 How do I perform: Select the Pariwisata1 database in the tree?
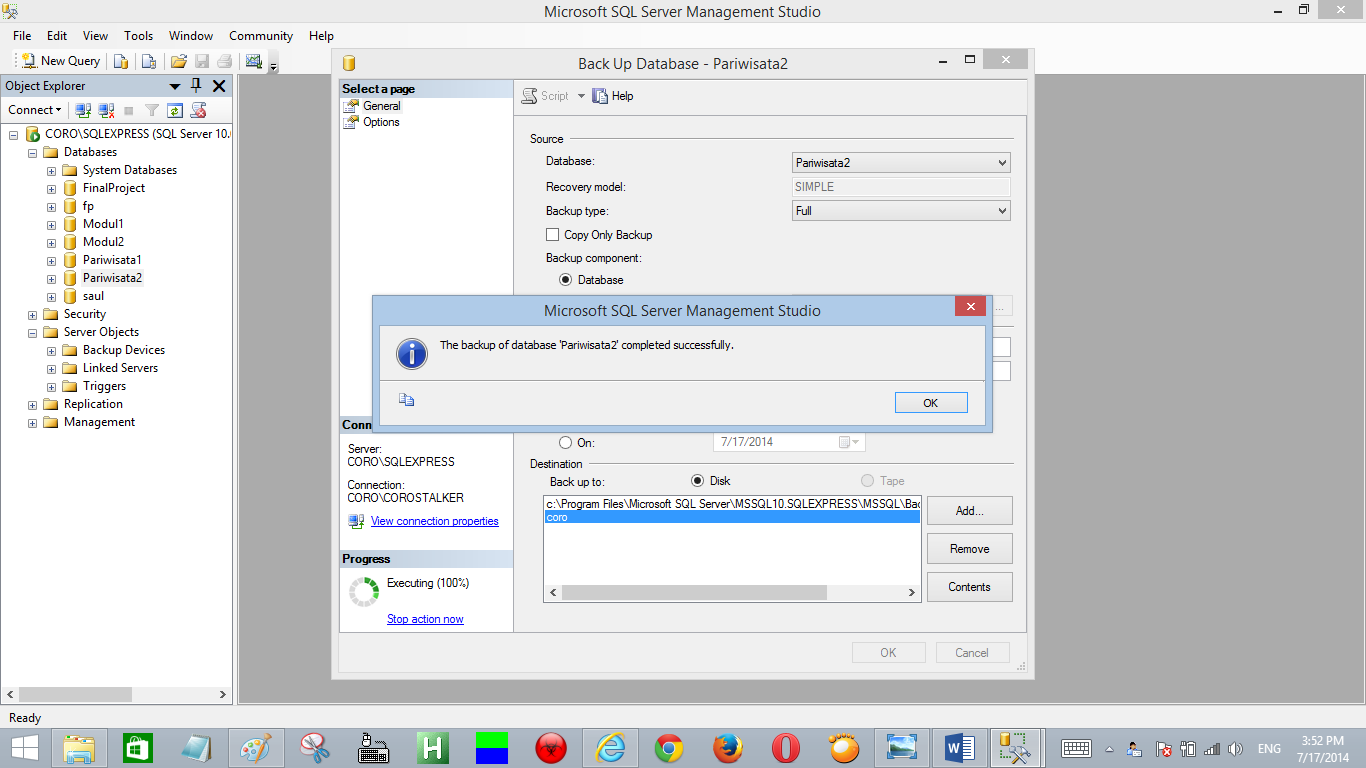112,260
